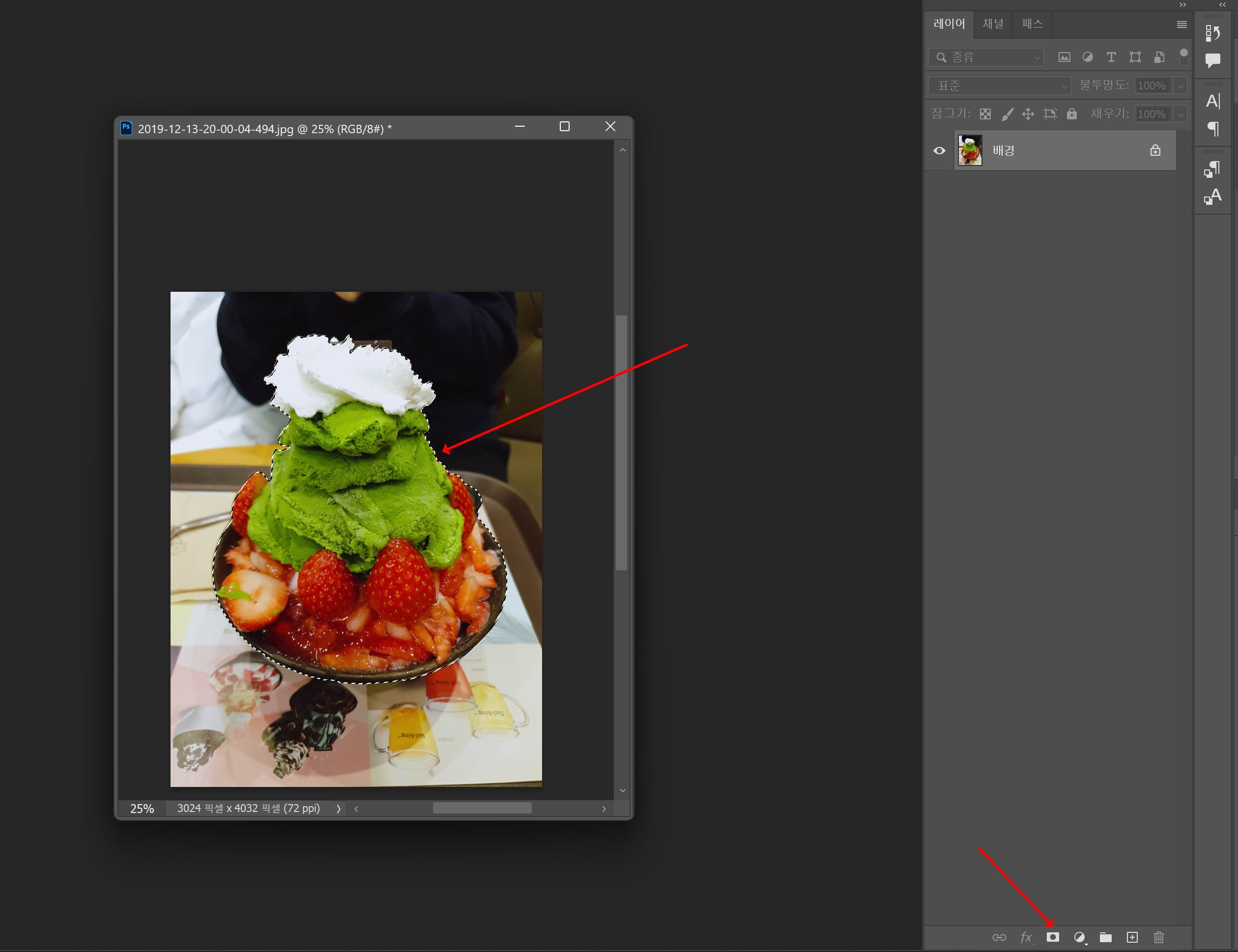Filter layers by type layers icon
This screenshot has height=952, width=1238.
coord(1111,57)
